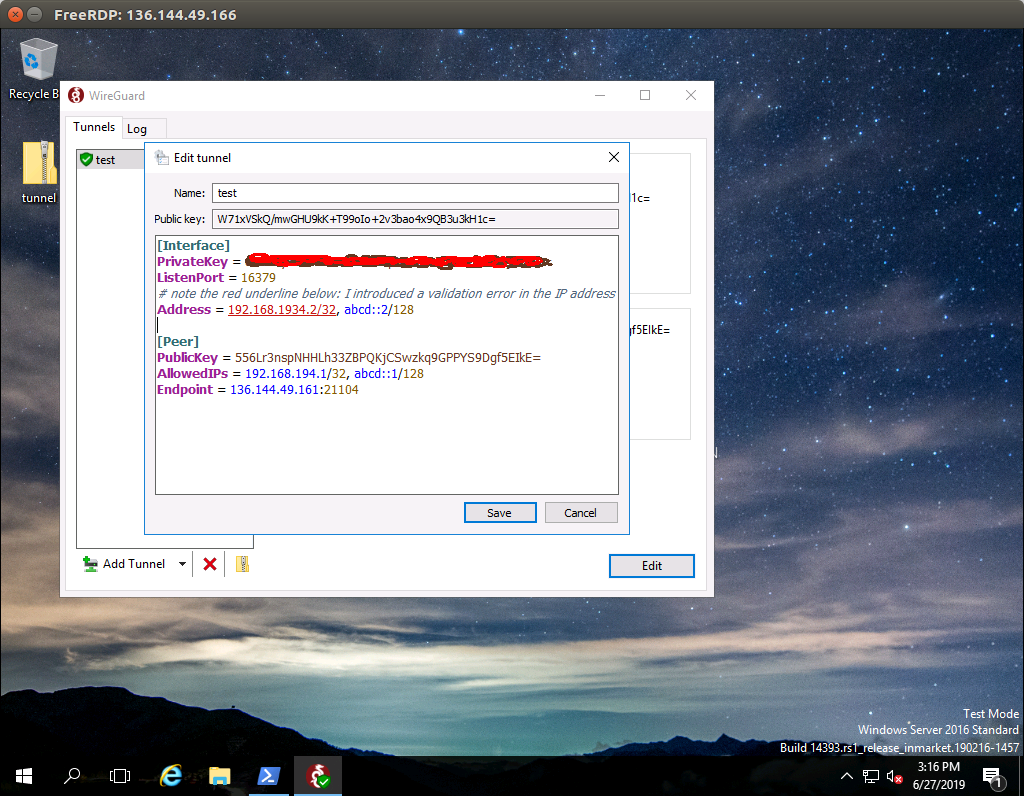Click the tunnel Name input field
Screen dimensions: 1024x796
coord(415,193)
